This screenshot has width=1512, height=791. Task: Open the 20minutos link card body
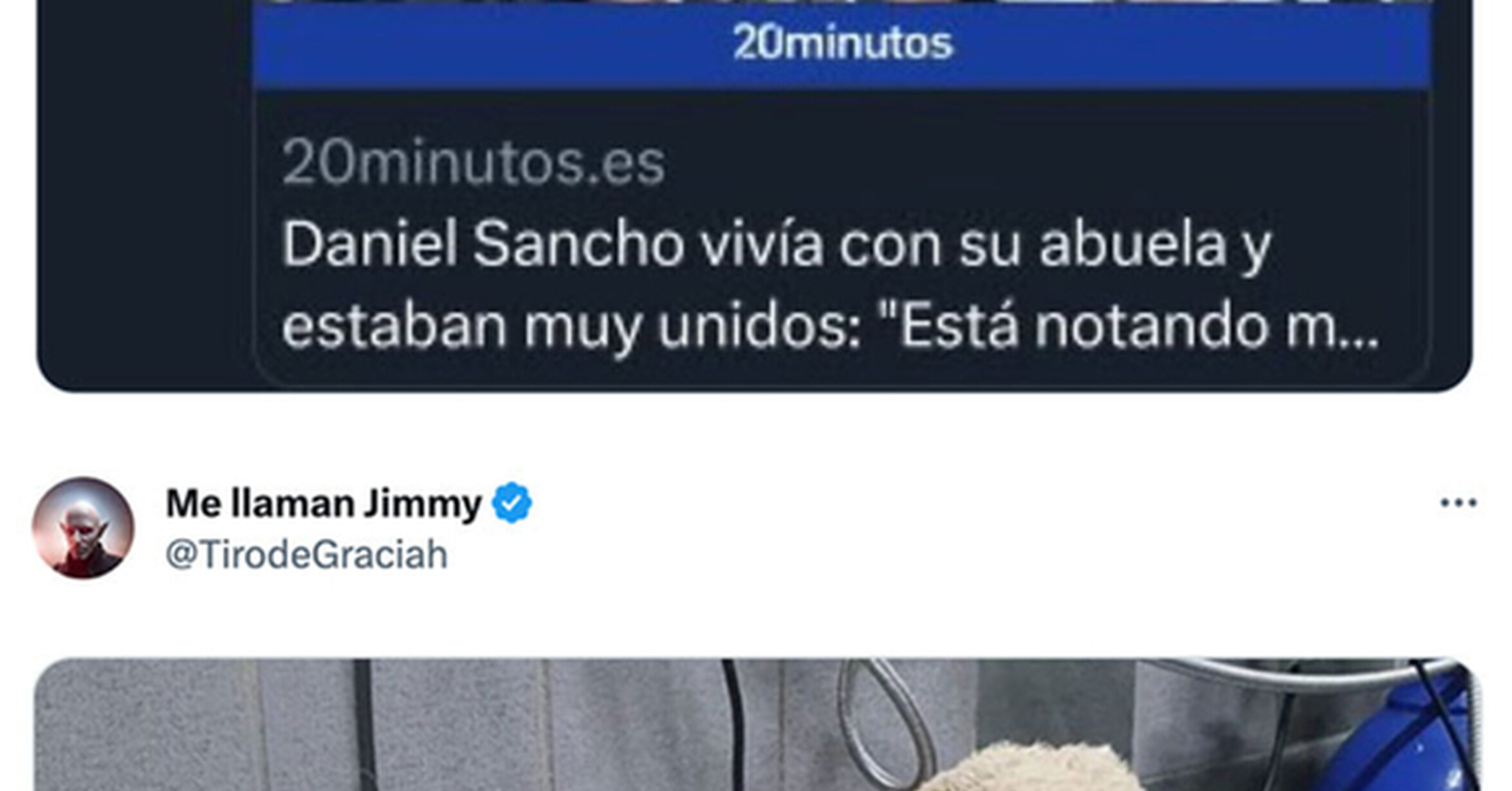842,238
